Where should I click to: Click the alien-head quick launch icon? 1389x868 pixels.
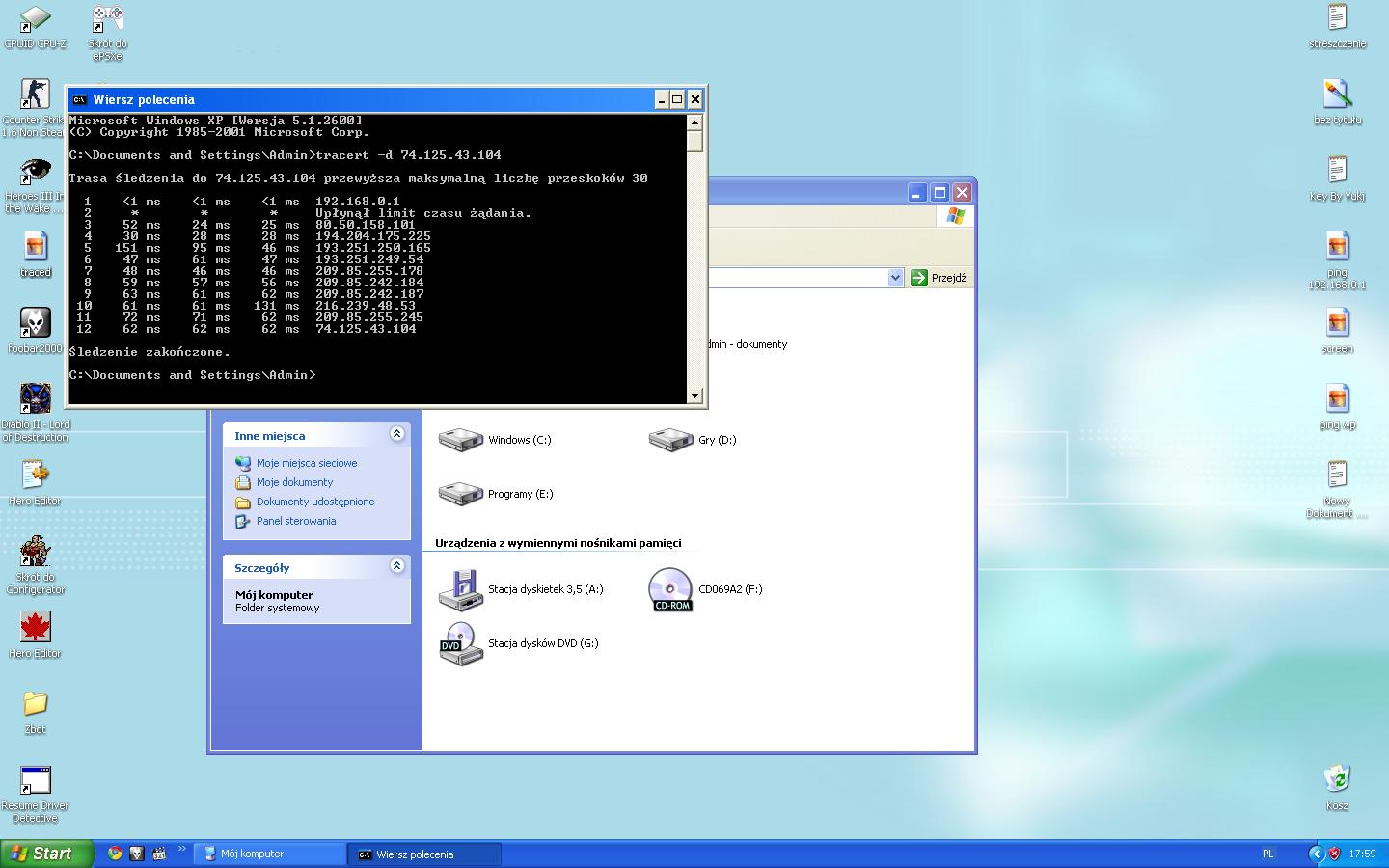pos(137,854)
